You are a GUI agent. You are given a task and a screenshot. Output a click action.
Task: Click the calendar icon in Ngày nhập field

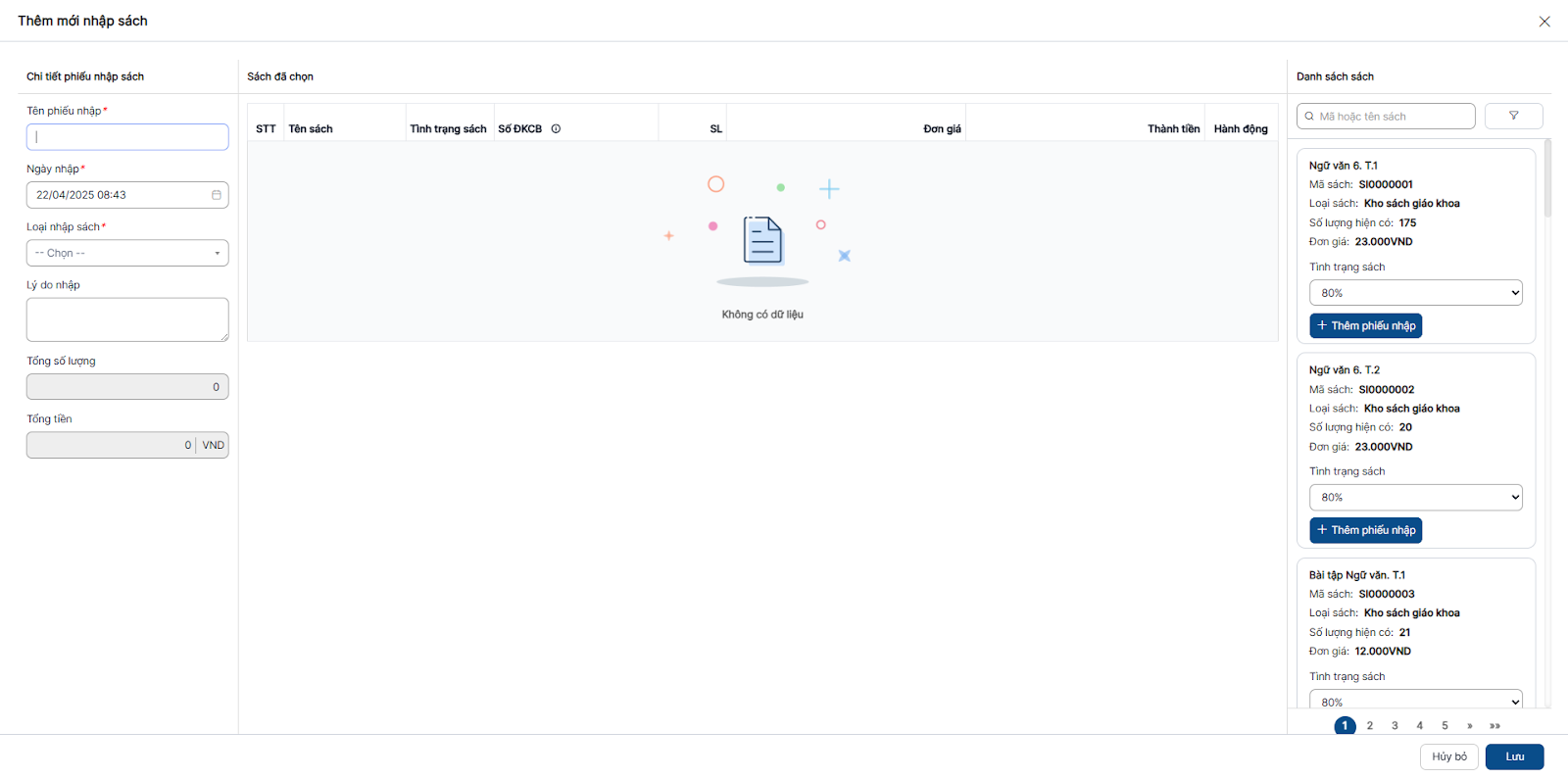(217, 195)
